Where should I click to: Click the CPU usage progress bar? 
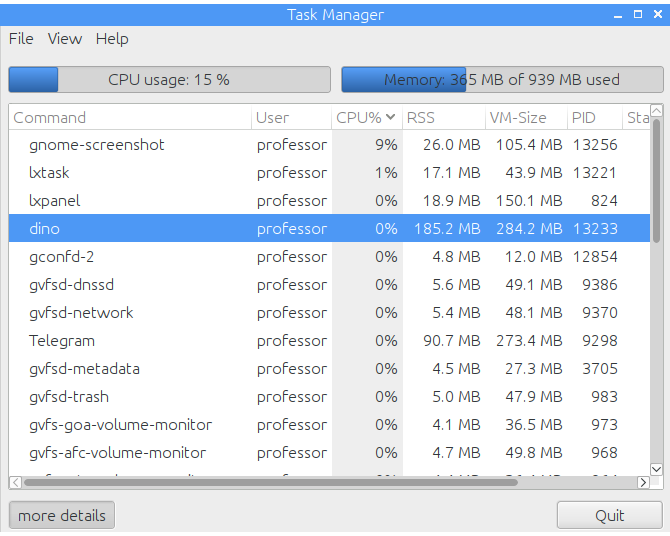(x=170, y=80)
